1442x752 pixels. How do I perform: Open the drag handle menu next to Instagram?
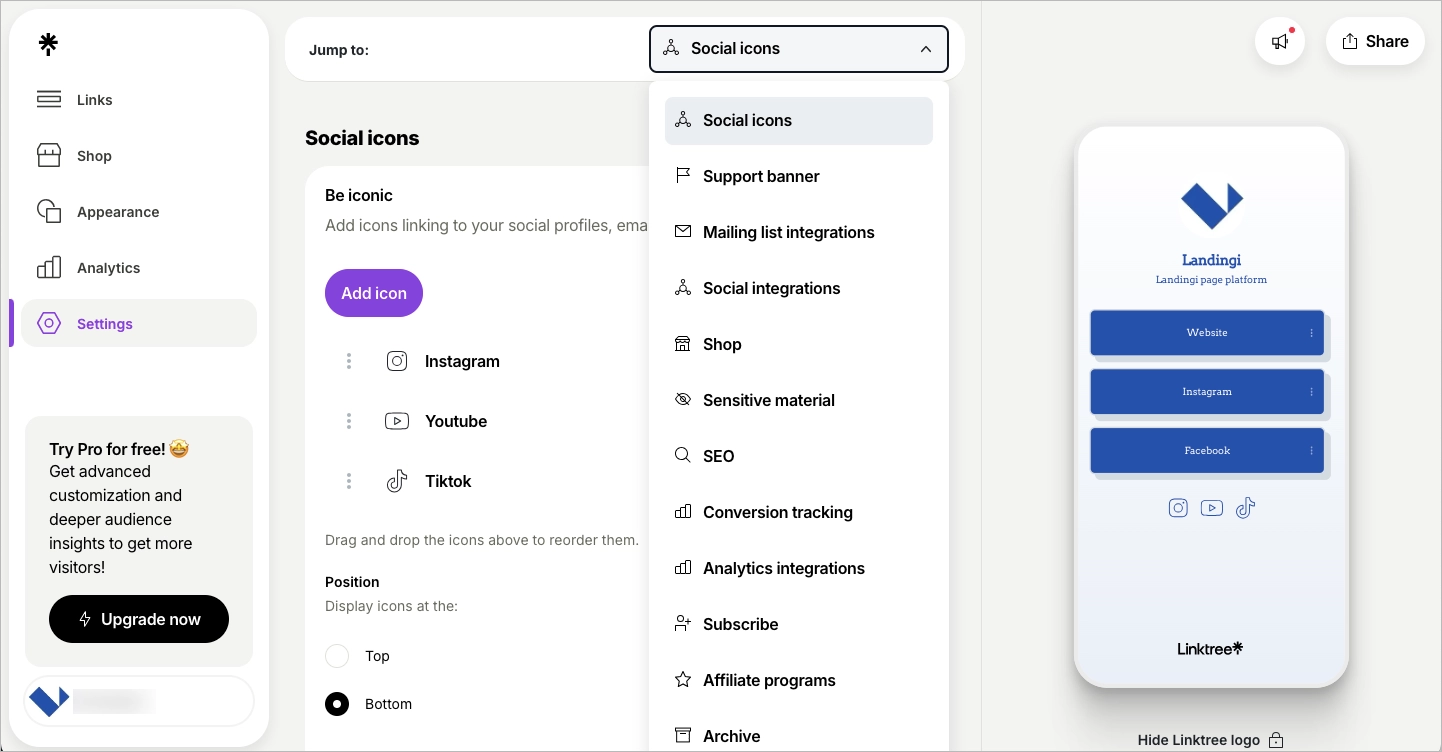click(349, 361)
